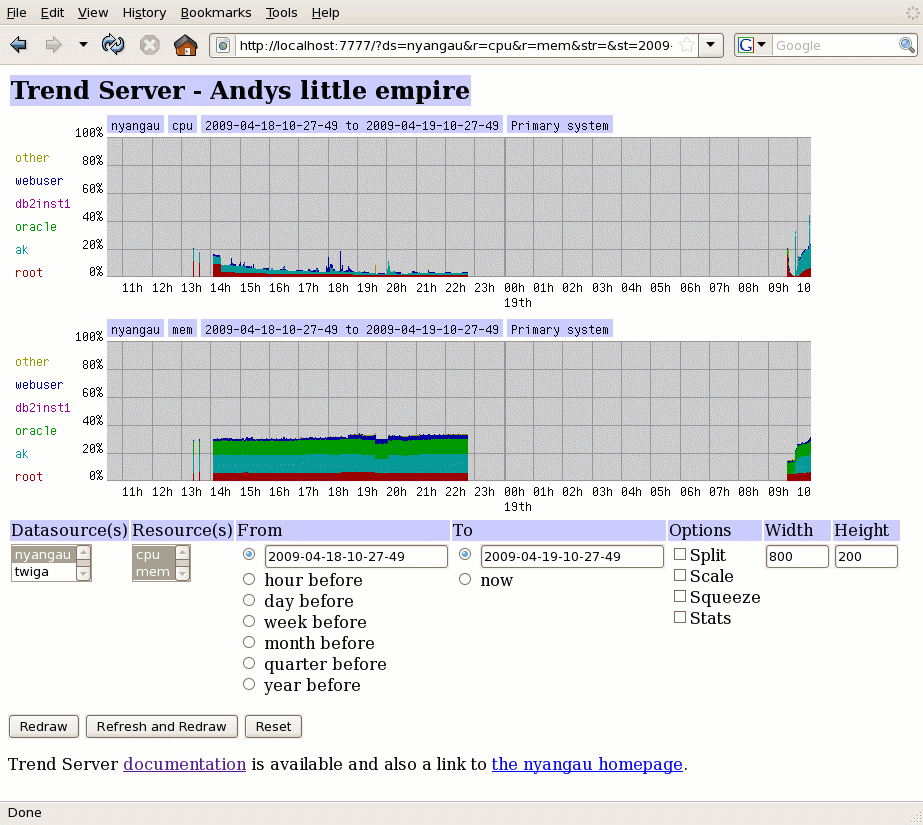Click the search magnifier icon

coord(906,45)
